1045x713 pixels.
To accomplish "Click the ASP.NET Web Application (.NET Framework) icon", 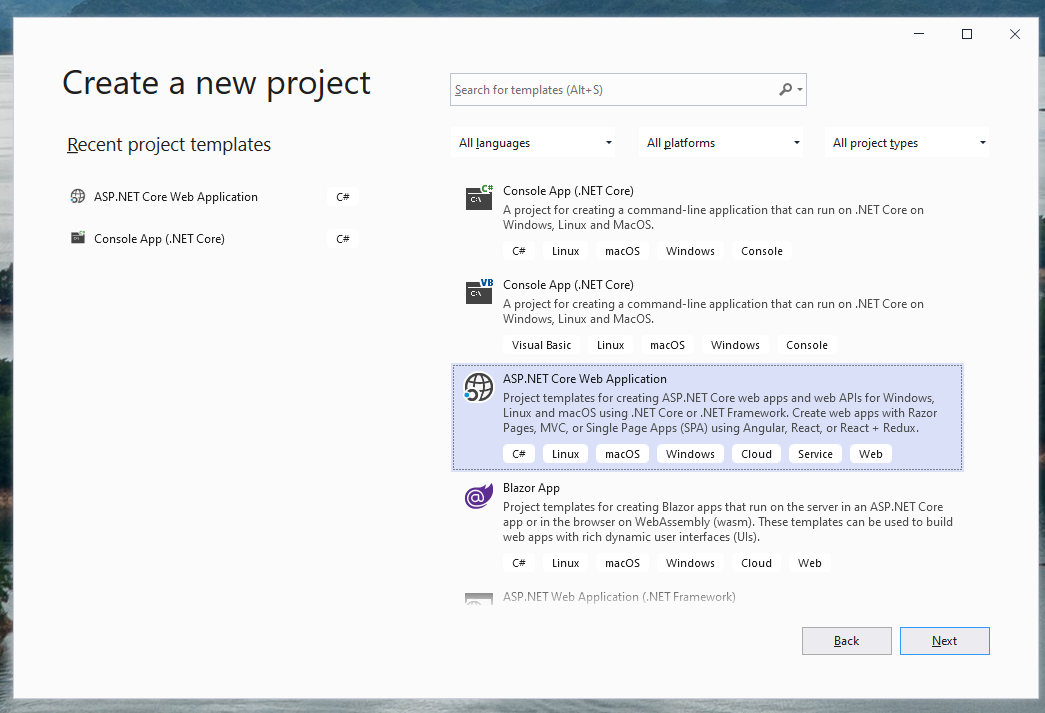I will tap(479, 599).
